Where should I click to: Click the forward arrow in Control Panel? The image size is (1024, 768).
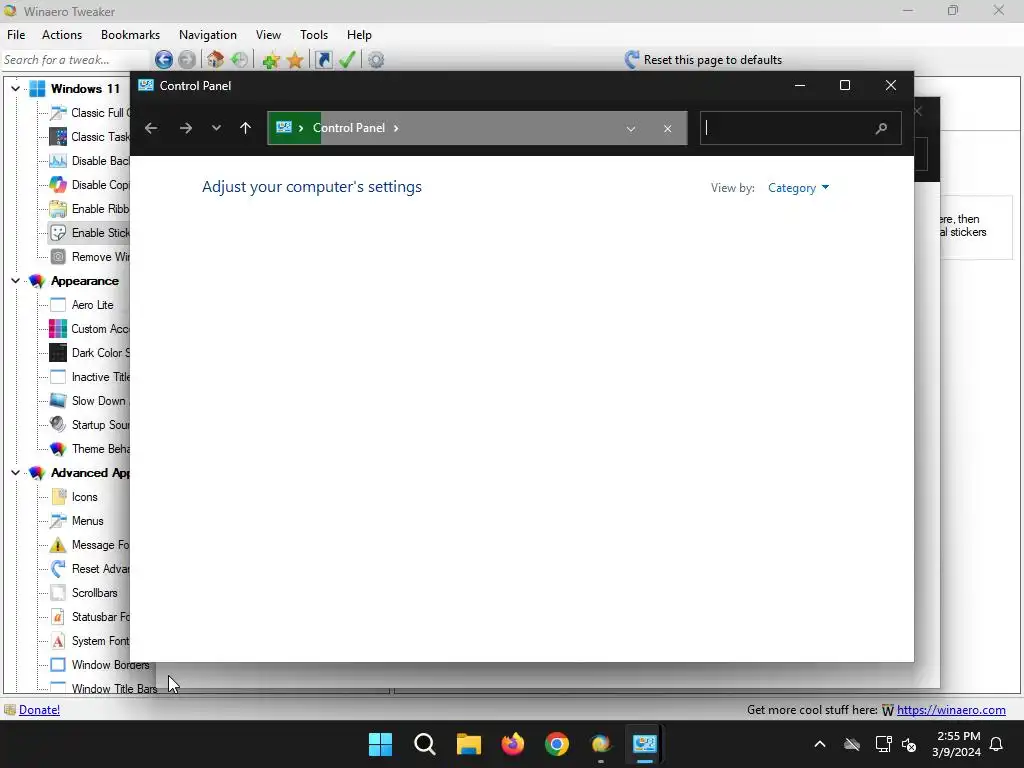(x=186, y=128)
